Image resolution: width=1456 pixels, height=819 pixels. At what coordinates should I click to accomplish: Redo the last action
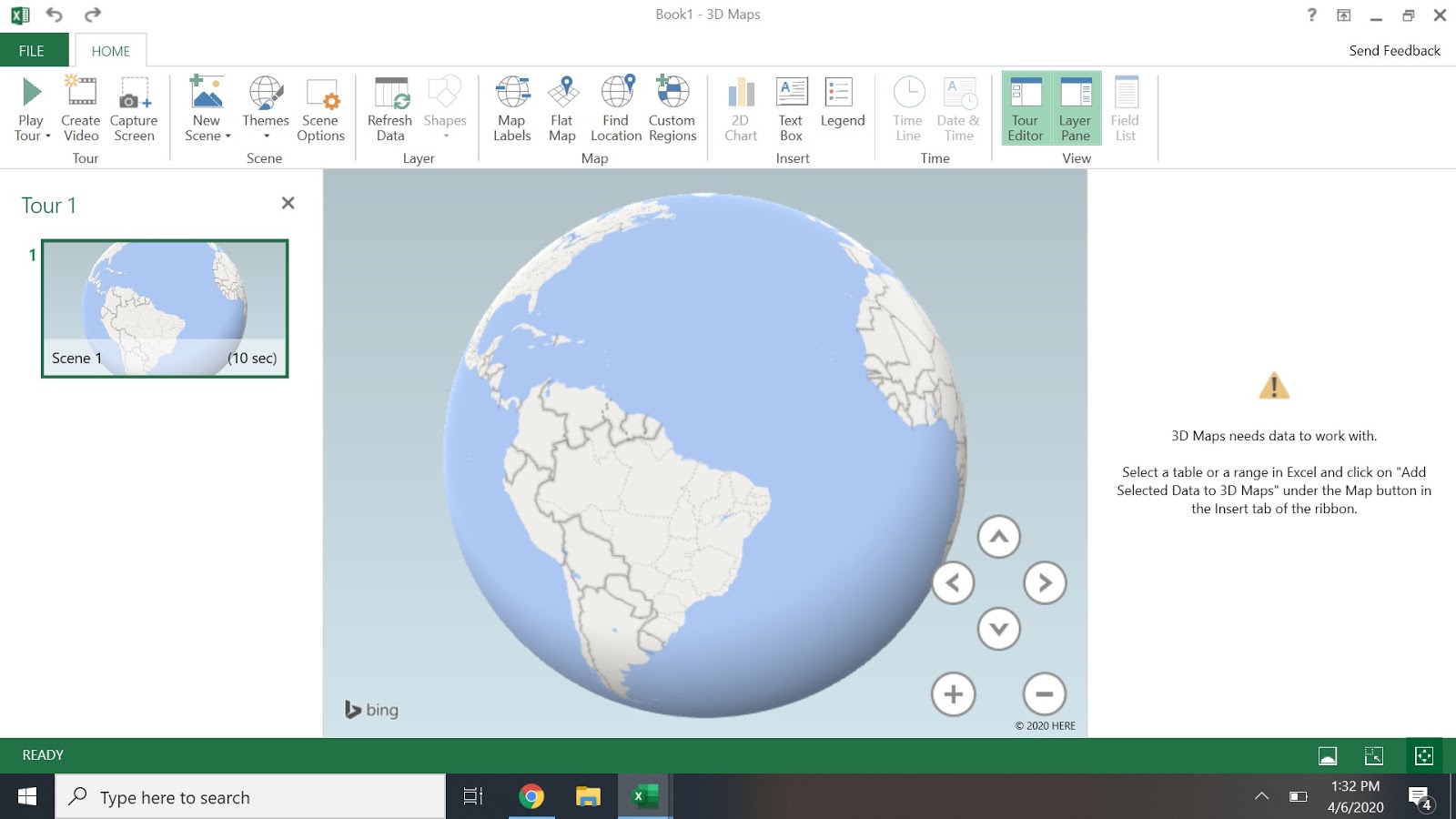coord(93,15)
